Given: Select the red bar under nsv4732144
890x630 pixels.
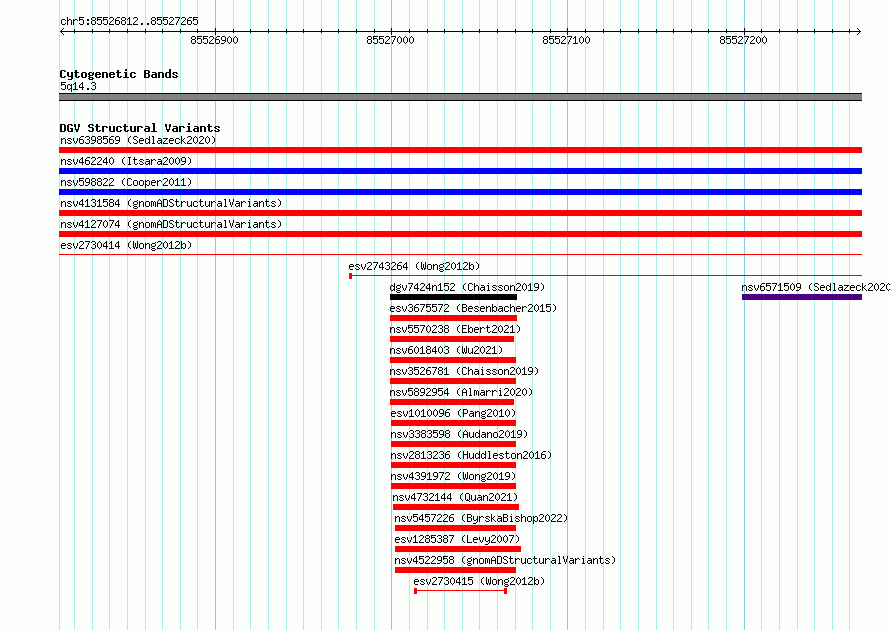Looking at the screenshot, I should coord(456,507).
